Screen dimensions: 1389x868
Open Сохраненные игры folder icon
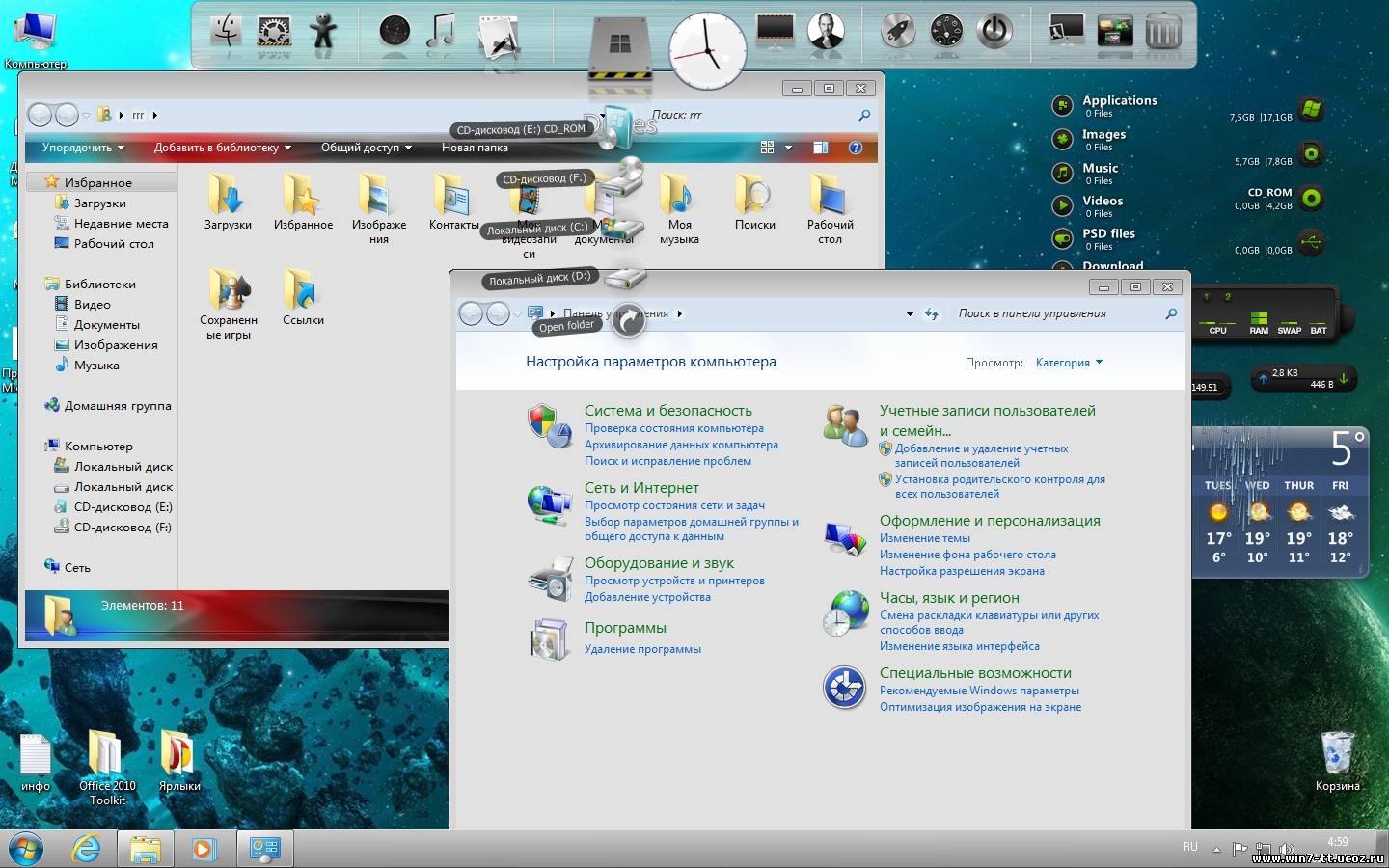point(229,304)
